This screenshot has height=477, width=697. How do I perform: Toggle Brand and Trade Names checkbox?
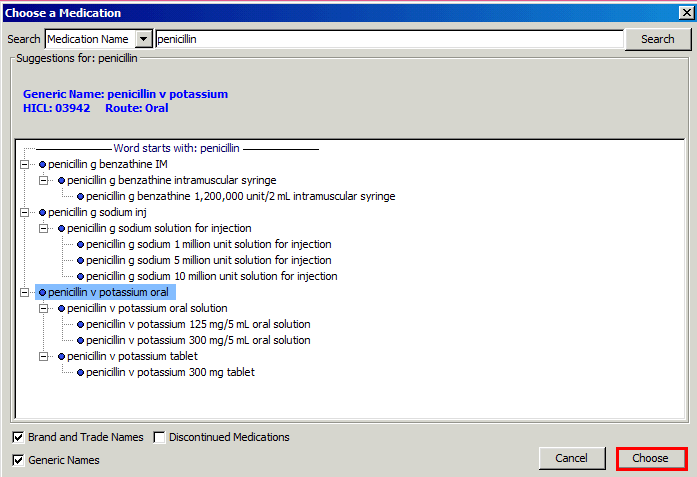pyautogui.click(x=19, y=437)
